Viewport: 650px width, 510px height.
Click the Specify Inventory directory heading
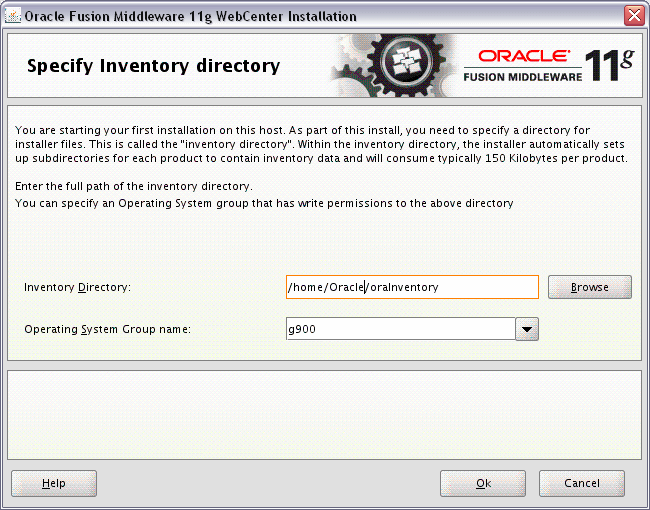(x=154, y=66)
